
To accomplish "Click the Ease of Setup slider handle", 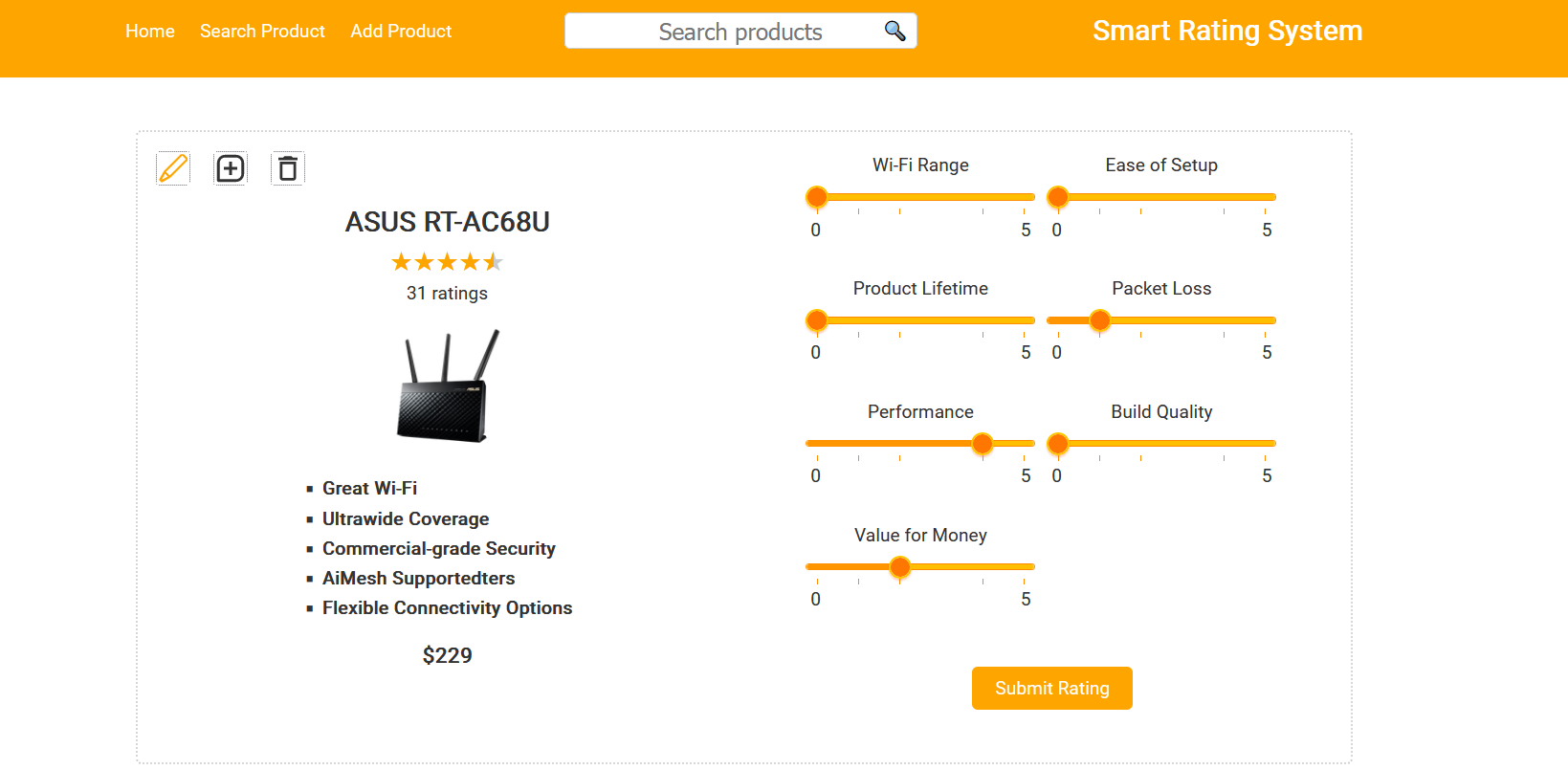I will tap(1058, 197).
